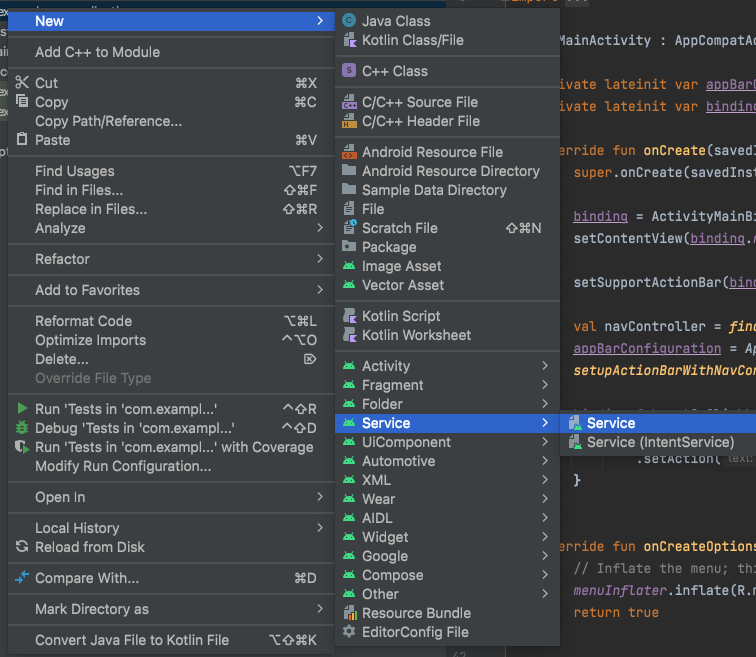Click the Resource Bundle icon

click(x=350, y=613)
